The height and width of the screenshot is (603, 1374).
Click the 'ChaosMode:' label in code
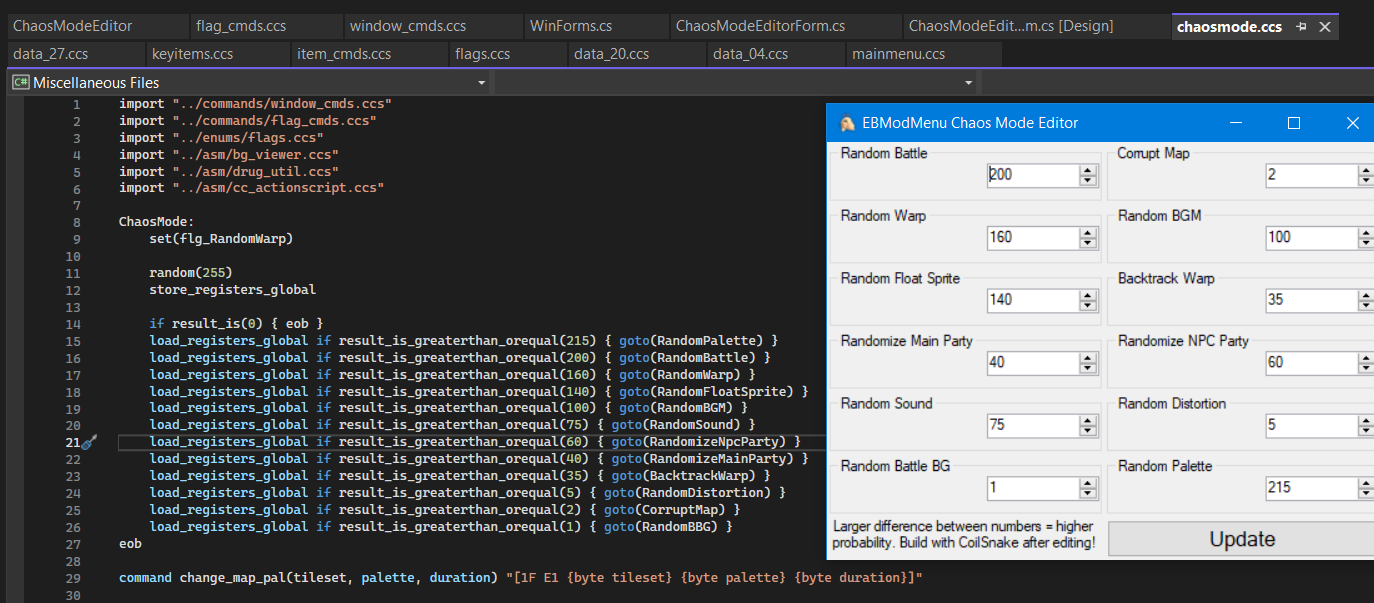(156, 222)
